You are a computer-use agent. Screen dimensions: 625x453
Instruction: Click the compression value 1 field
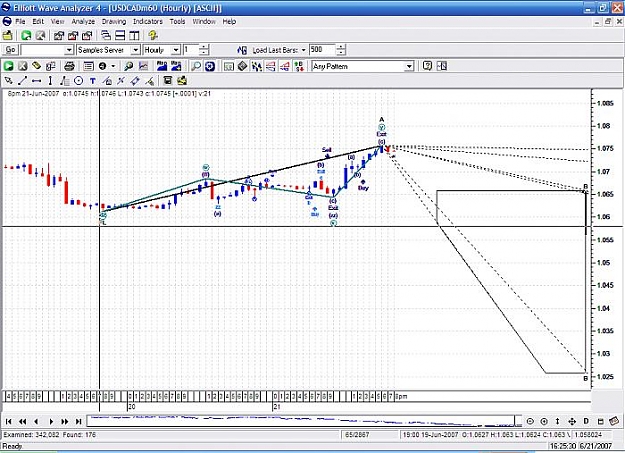[x=191, y=50]
